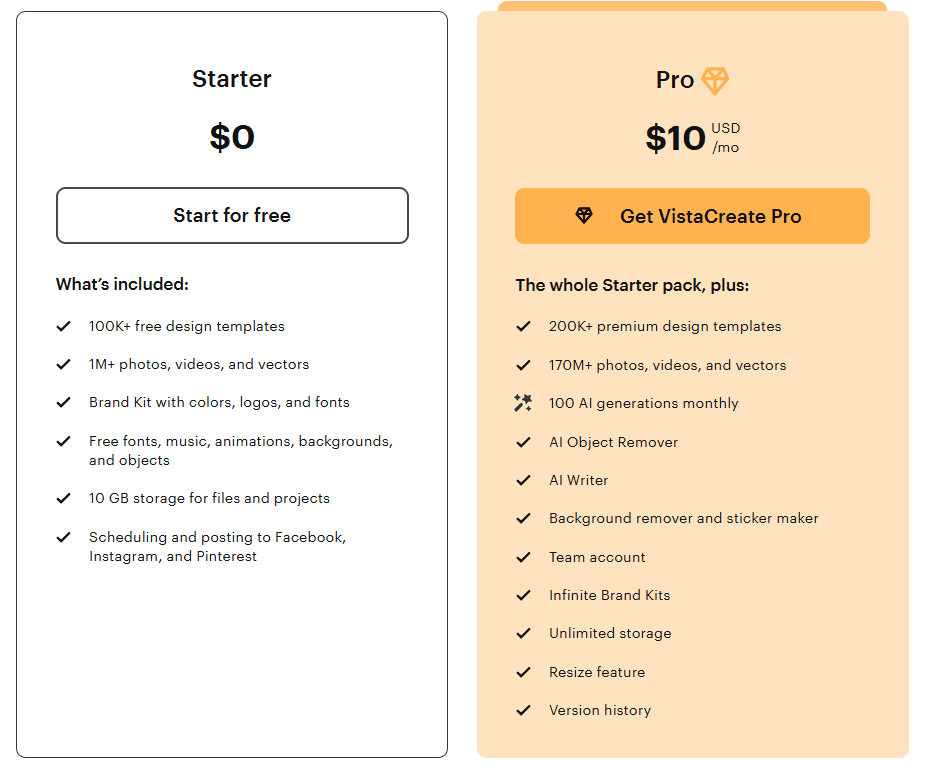The image size is (929, 771).
Task: Click the Resize feature text
Action: coord(596,672)
